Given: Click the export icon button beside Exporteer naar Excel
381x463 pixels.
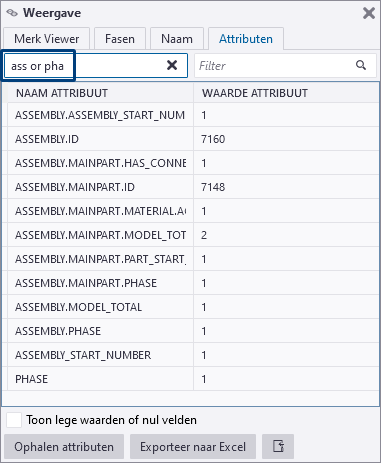Looking at the screenshot, I should 278,446.
